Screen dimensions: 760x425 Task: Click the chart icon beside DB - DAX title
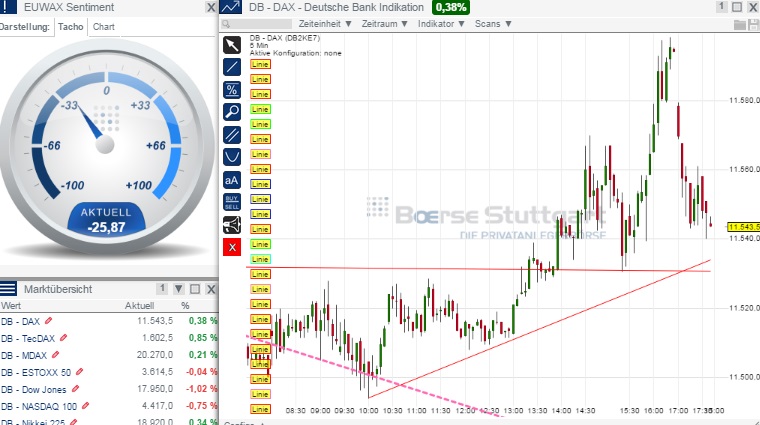point(231,7)
